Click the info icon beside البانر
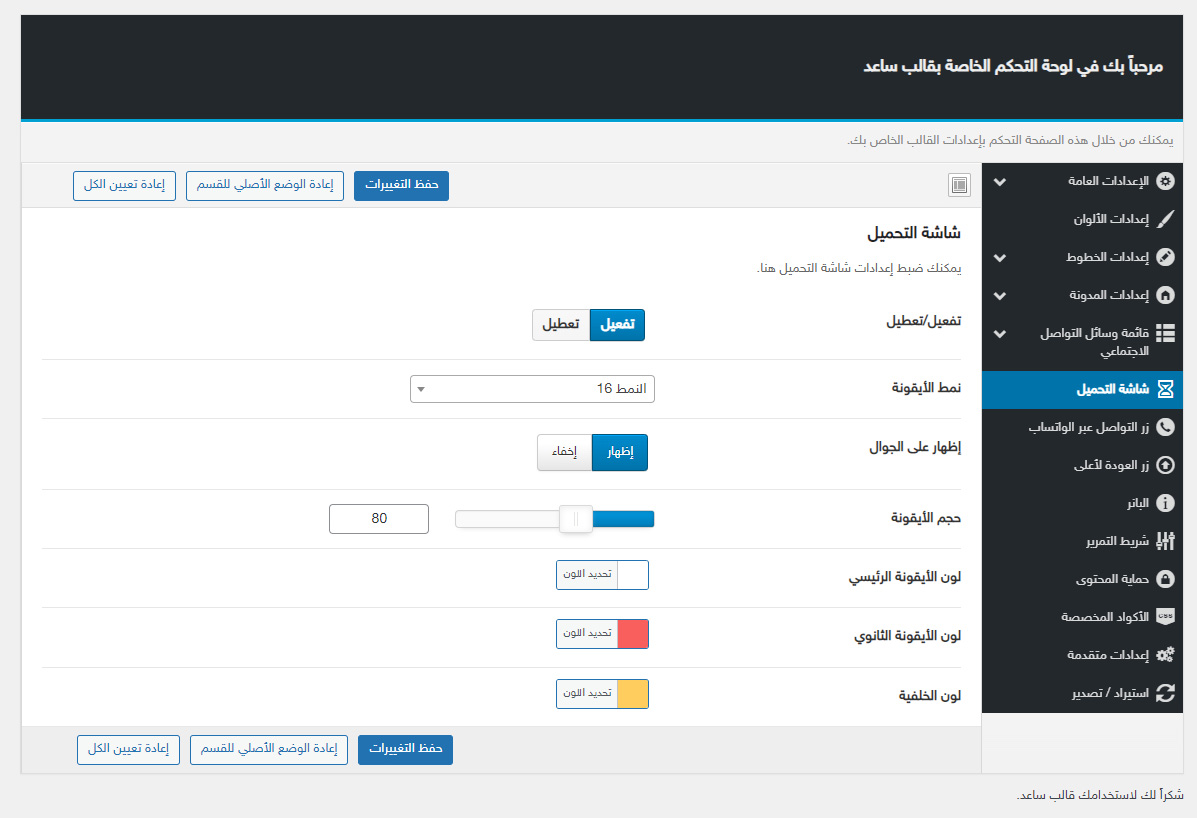This screenshot has height=818, width=1197. 1165,503
